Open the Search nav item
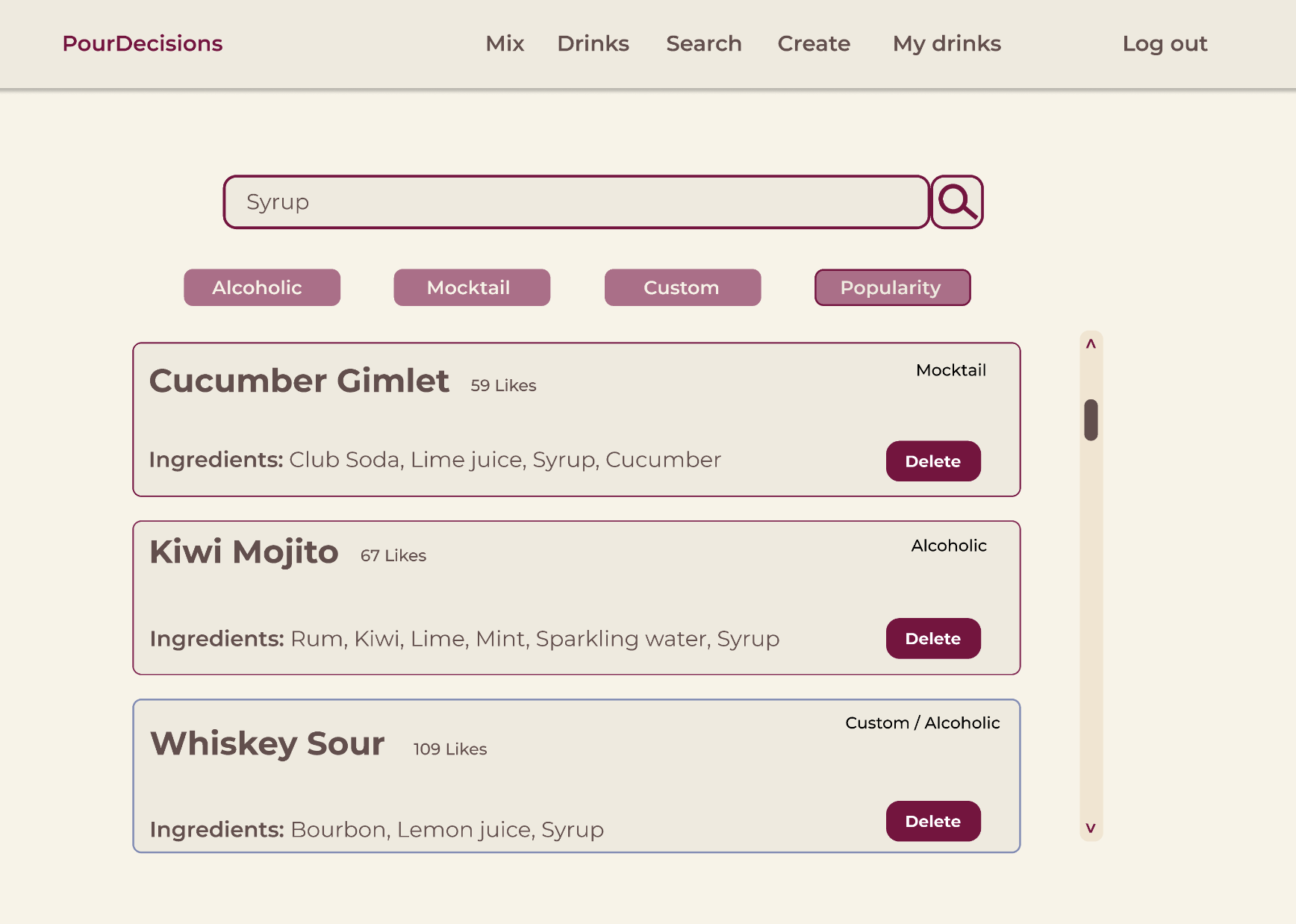The image size is (1296, 924). [x=704, y=43]
